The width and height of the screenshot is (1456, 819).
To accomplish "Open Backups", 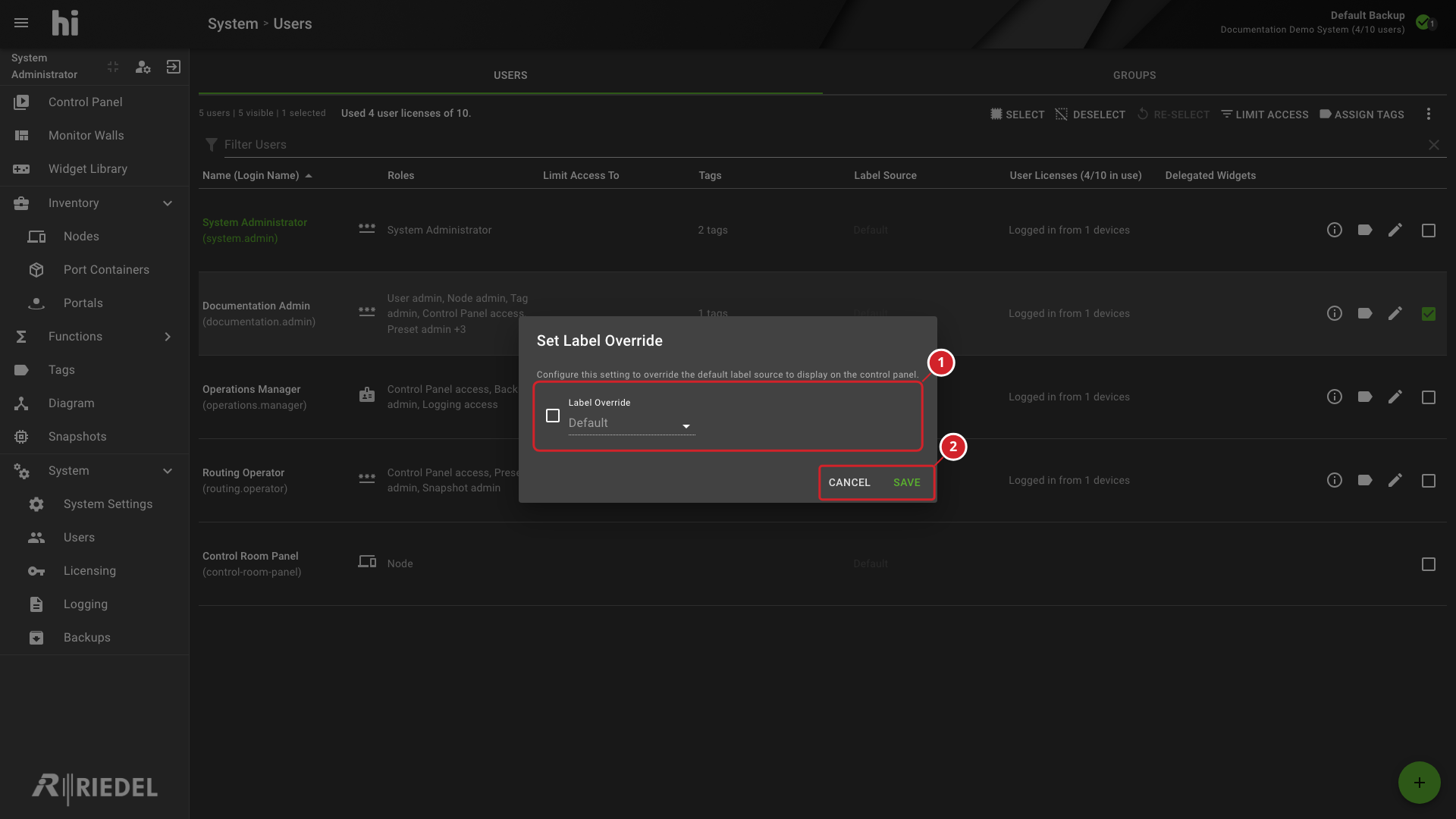I will [94, 638].
